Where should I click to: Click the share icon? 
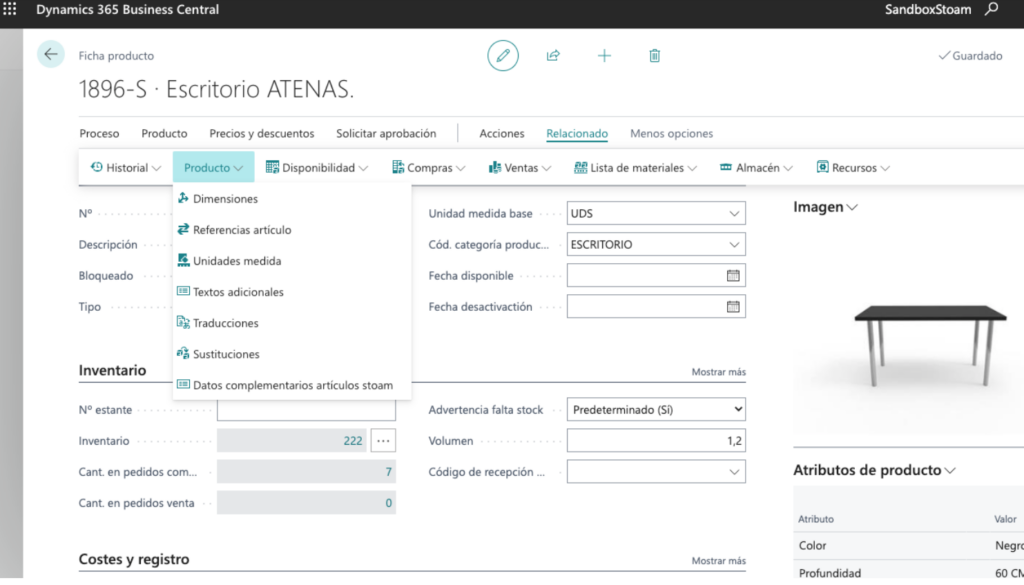(553, 55)
